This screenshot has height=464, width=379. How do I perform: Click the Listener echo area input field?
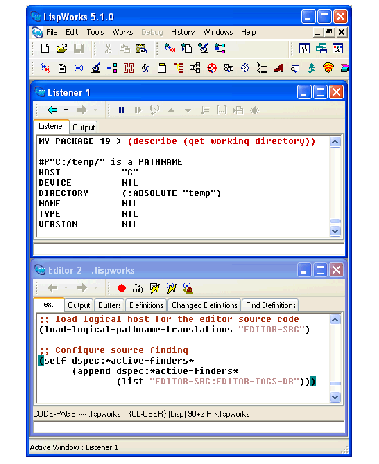click(189, 250)
